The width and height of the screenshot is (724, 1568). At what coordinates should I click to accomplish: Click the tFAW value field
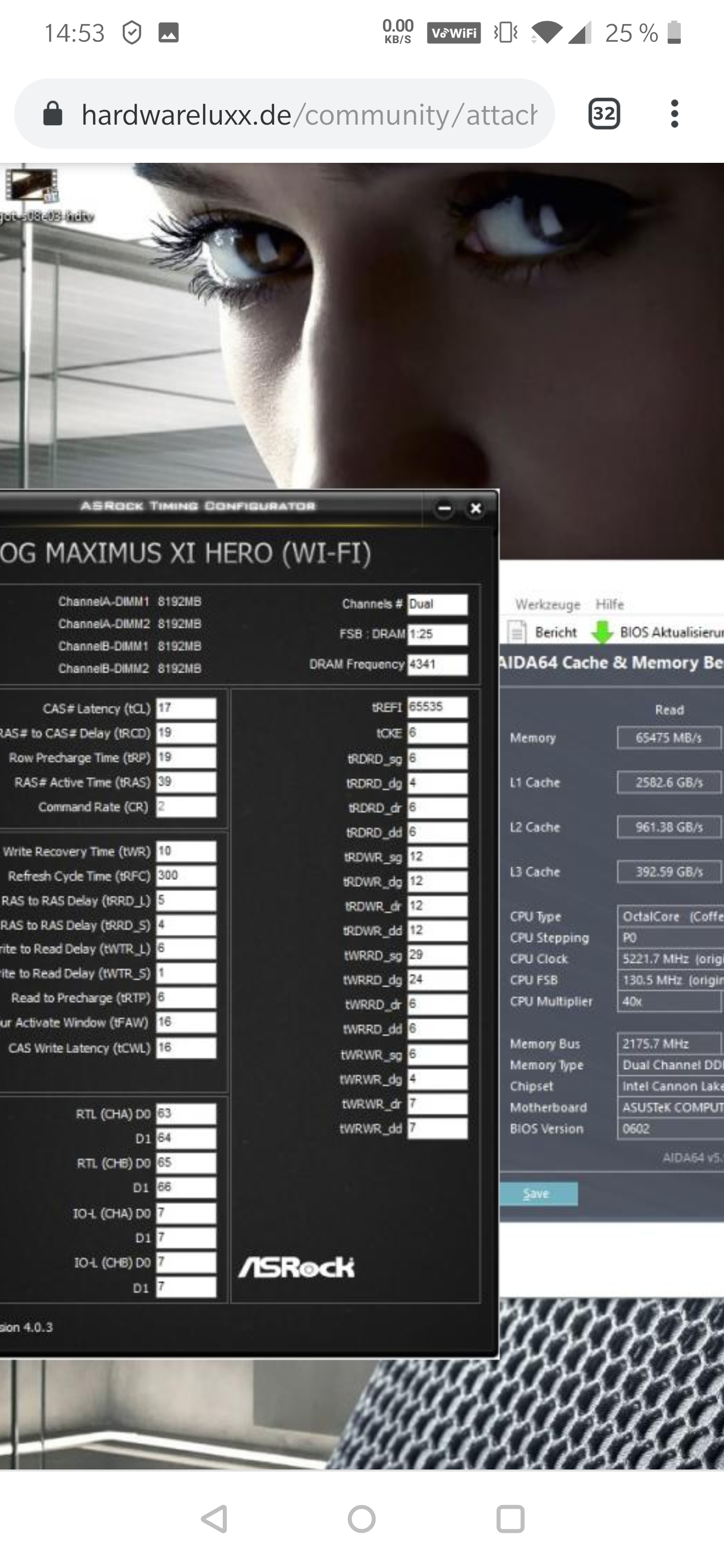coord(186,1023)
